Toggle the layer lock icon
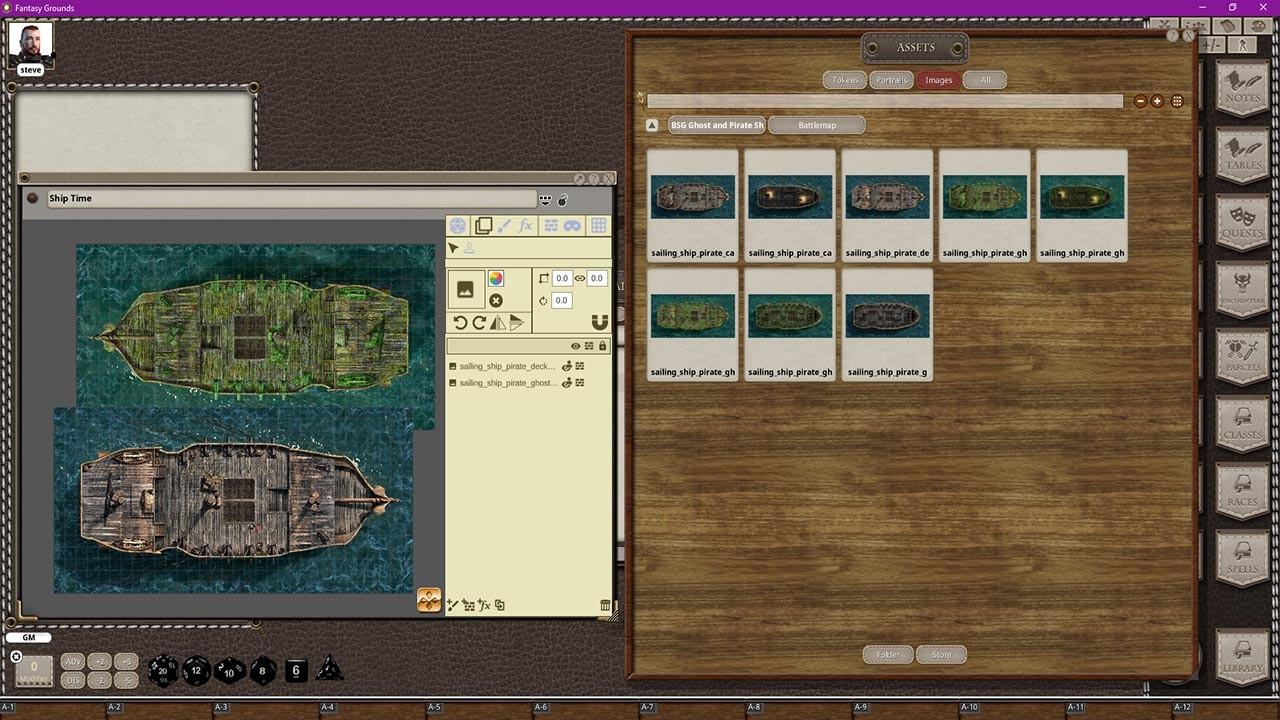This screenshot has width=1280, height=720. pyautogui.click(x=602, y=346)
